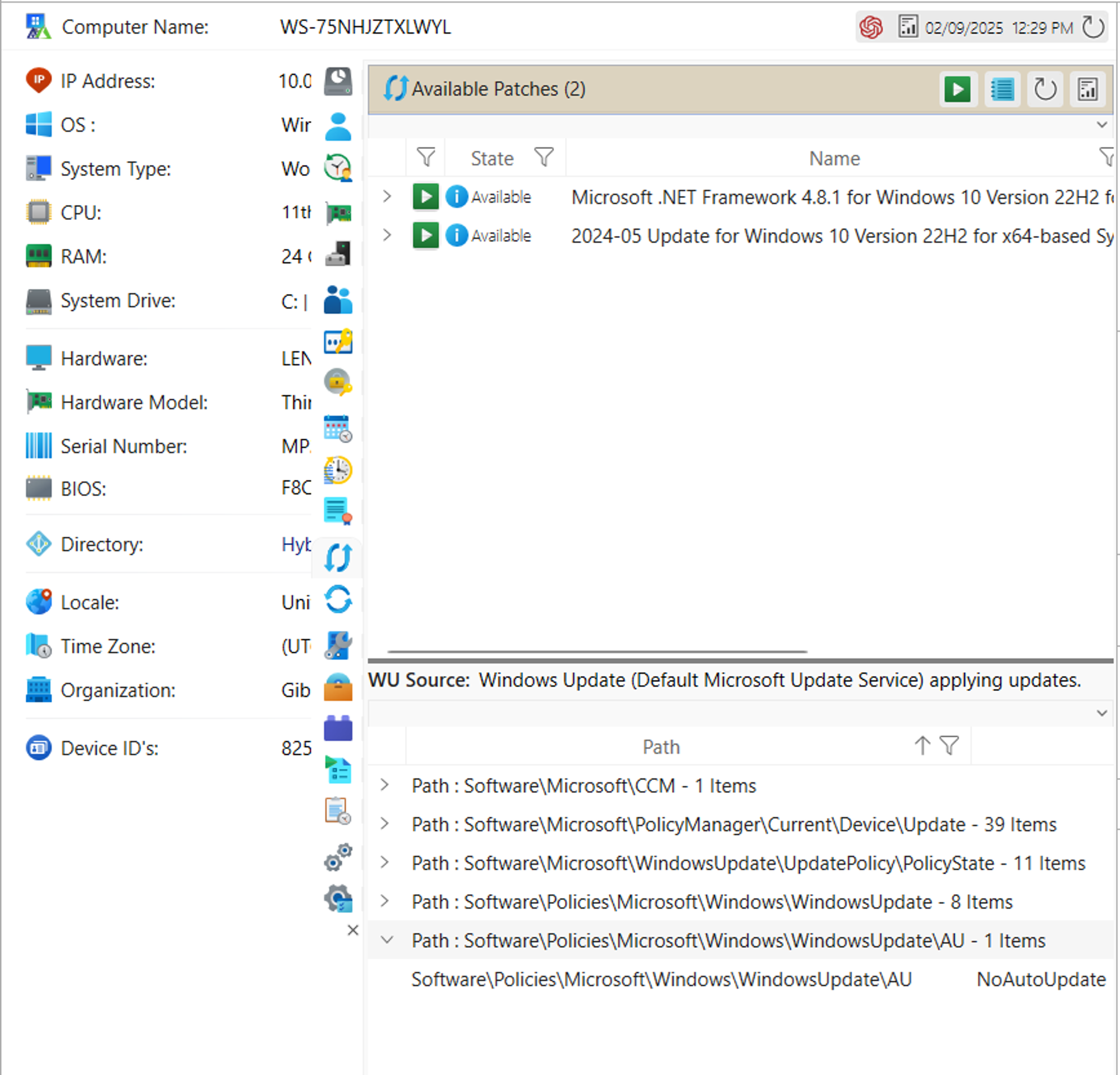Open the gear with checklist sidebar icon
This screenshot has height=1075, width=1120.
pyautogui.click(x=338, y=899)
